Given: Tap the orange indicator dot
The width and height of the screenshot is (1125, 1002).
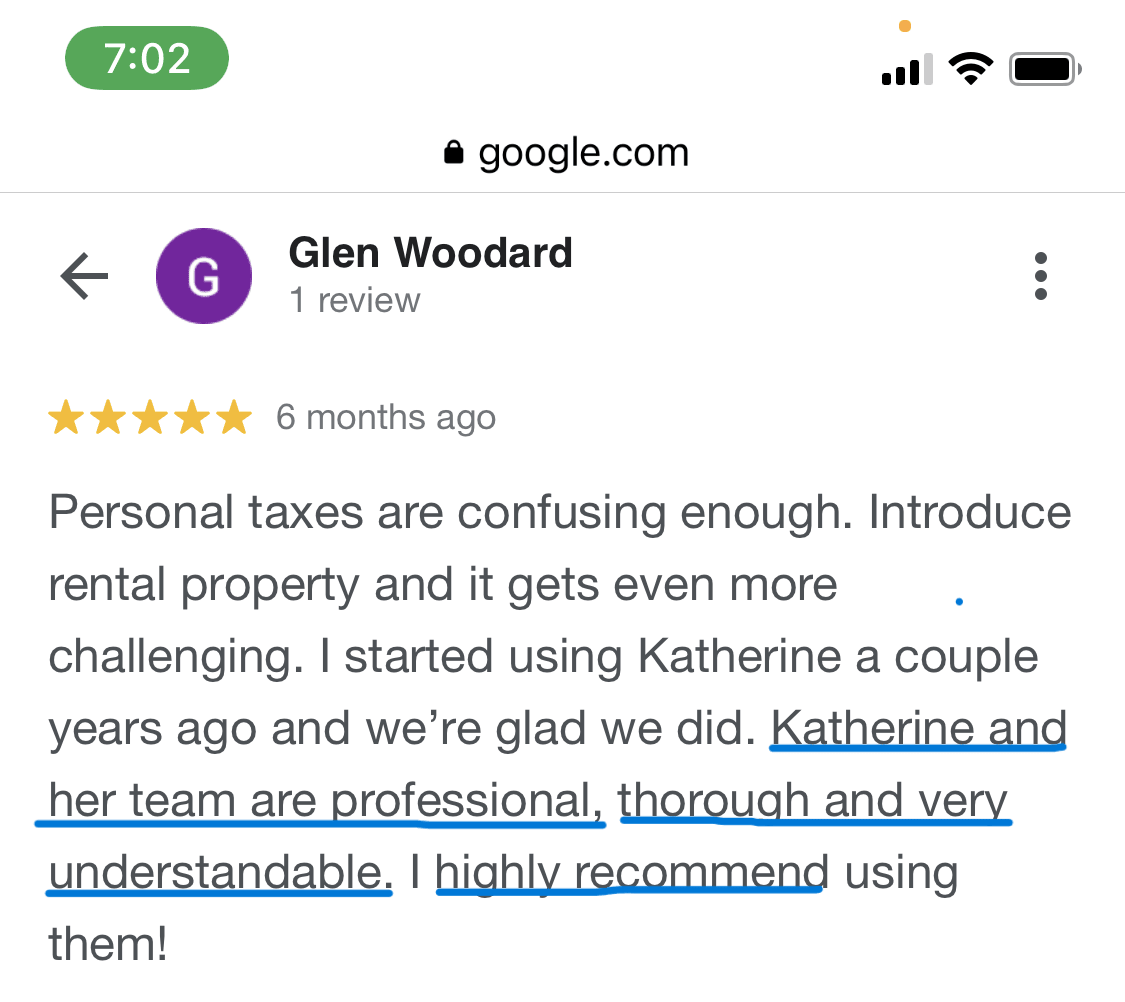Looking at the screenshot, I should pyautogui.click(x=905, y=26).
